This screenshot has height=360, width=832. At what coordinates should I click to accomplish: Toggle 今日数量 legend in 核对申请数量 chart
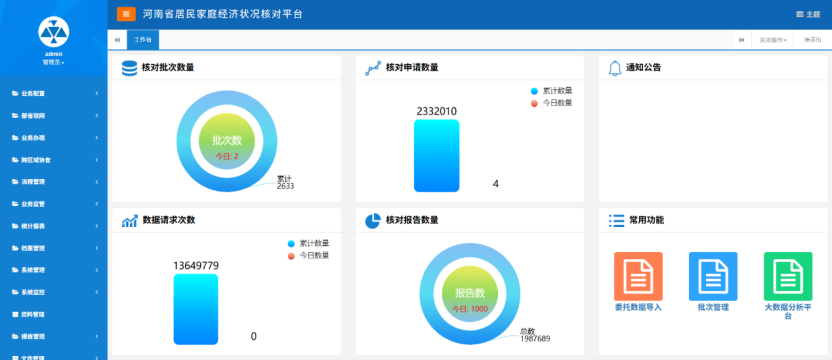552,103
